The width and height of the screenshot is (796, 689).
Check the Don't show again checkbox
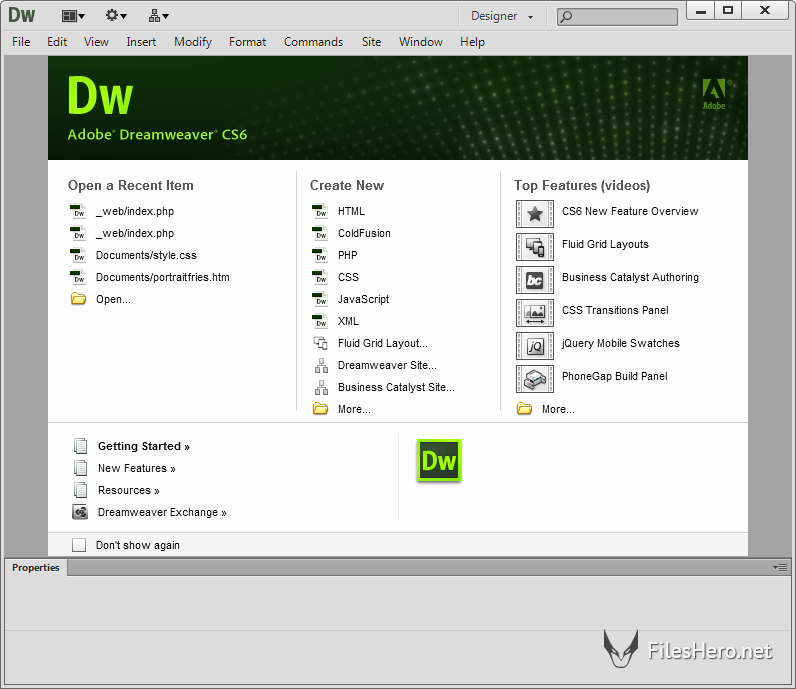click(x=79, y=545)
